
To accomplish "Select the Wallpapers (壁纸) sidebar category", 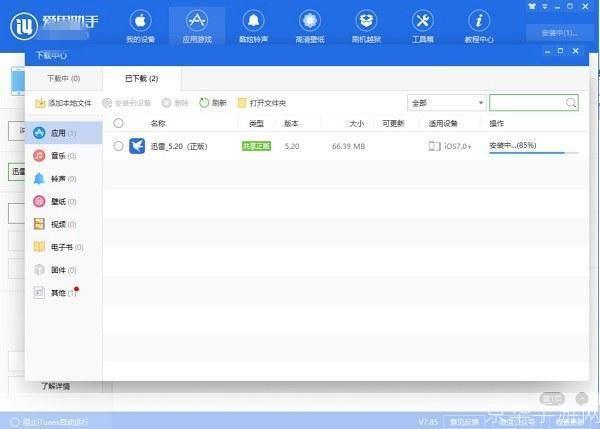I will coord(64,201).
